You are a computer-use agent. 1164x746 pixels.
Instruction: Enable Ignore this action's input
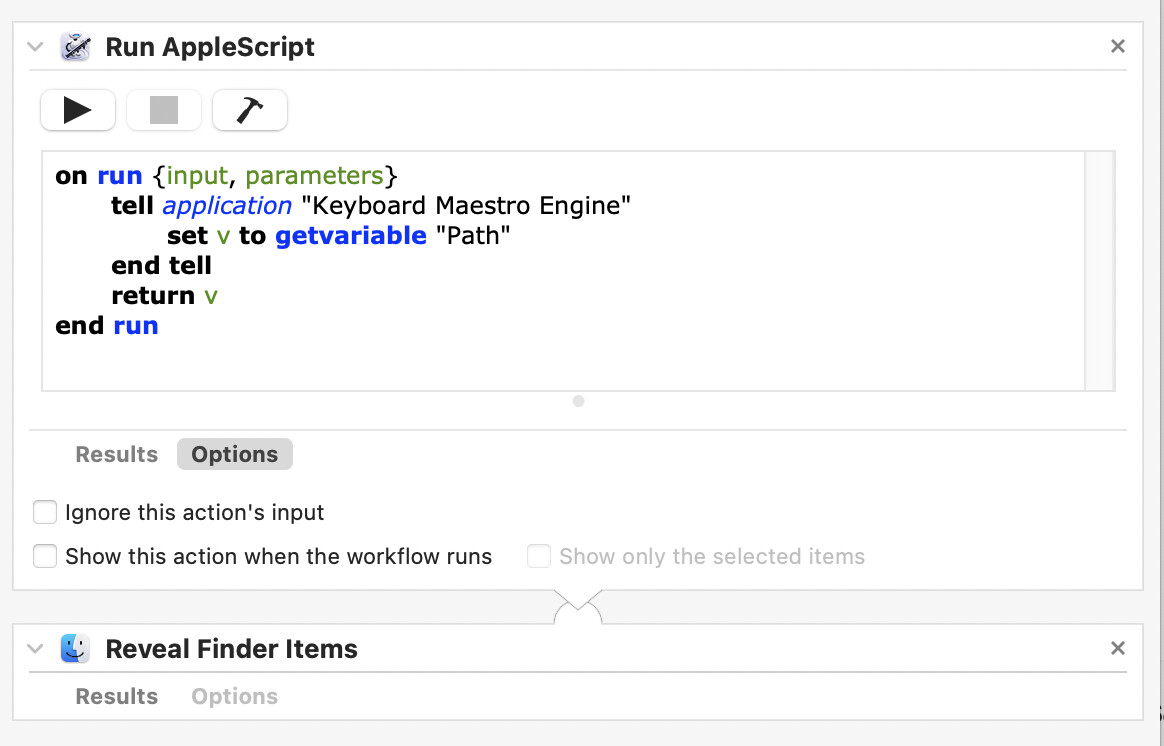[x=45, y=512]
